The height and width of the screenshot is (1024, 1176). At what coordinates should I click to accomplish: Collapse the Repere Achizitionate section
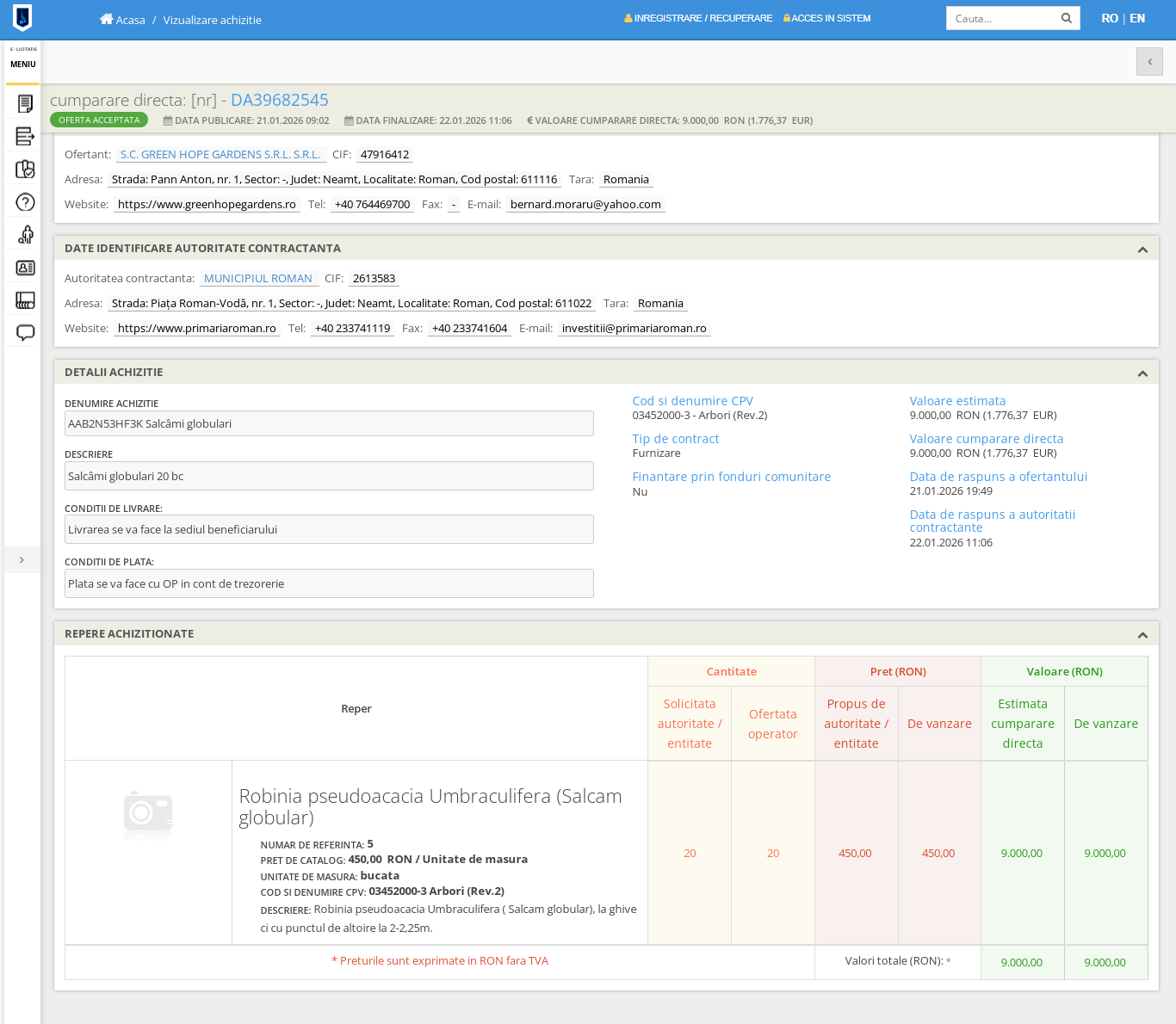pyautogui.click(x=1142, y=635)
